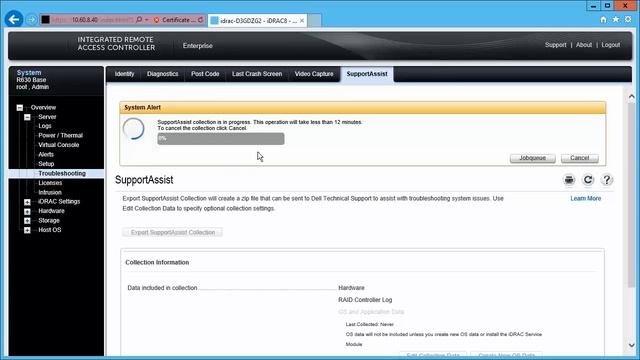This screenshot has height=360, width=640.
Task: Expand the Storage tree node
Action: coord(27,221)
